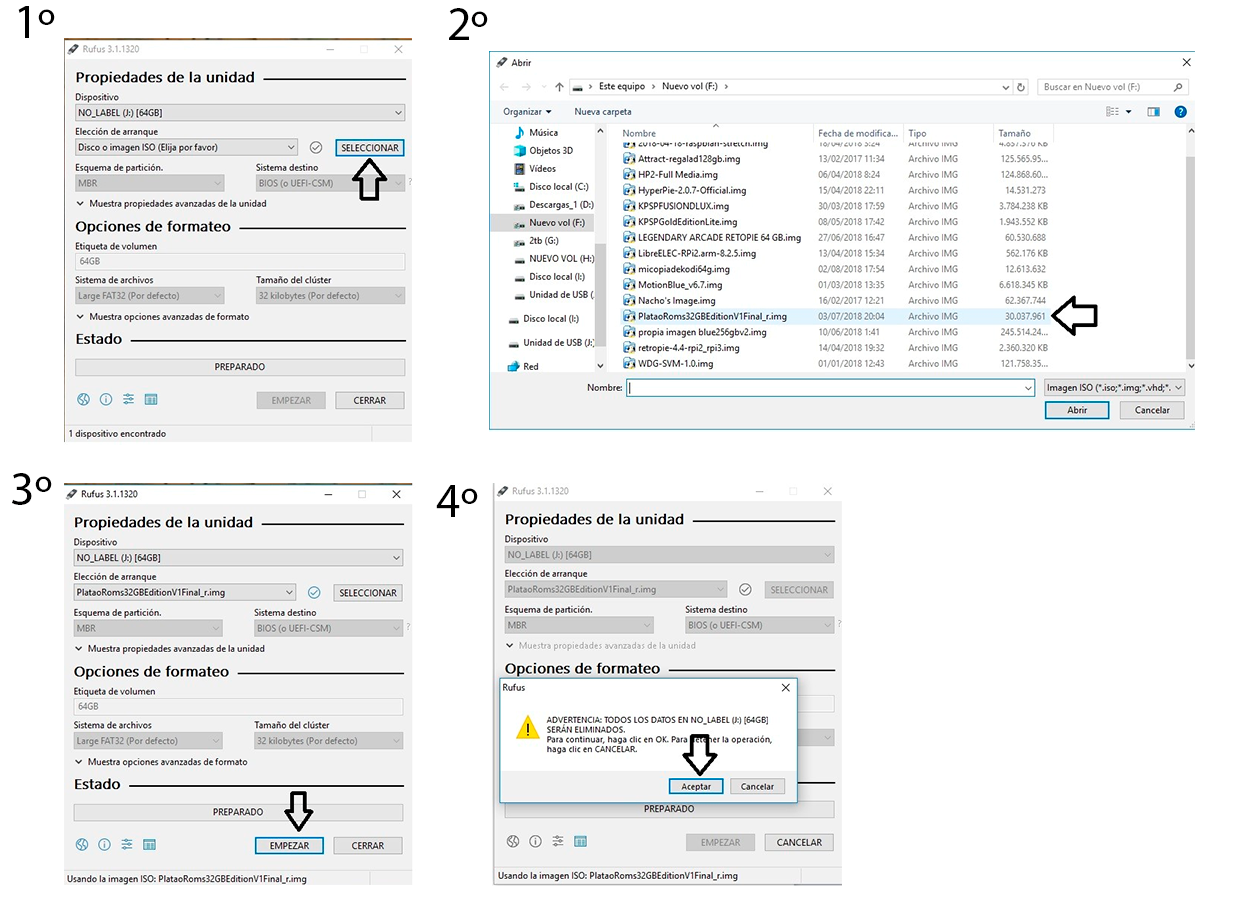Open language globe icon in step 3 Rufus window
The width and height of the screenshot is (1236, 923).
pos(82,845)
